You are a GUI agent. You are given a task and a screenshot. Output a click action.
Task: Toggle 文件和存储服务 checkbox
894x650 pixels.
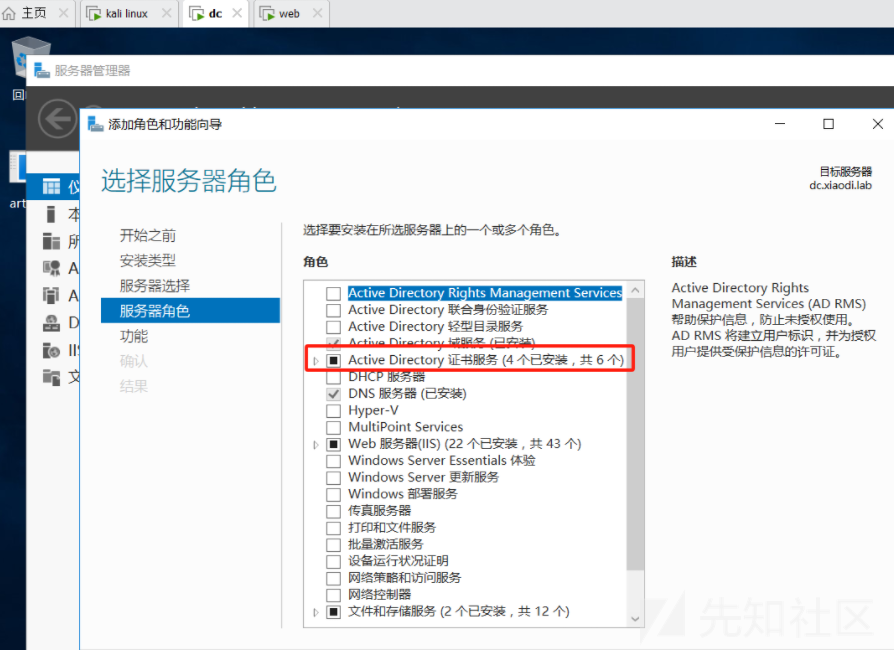click(334, 612)
